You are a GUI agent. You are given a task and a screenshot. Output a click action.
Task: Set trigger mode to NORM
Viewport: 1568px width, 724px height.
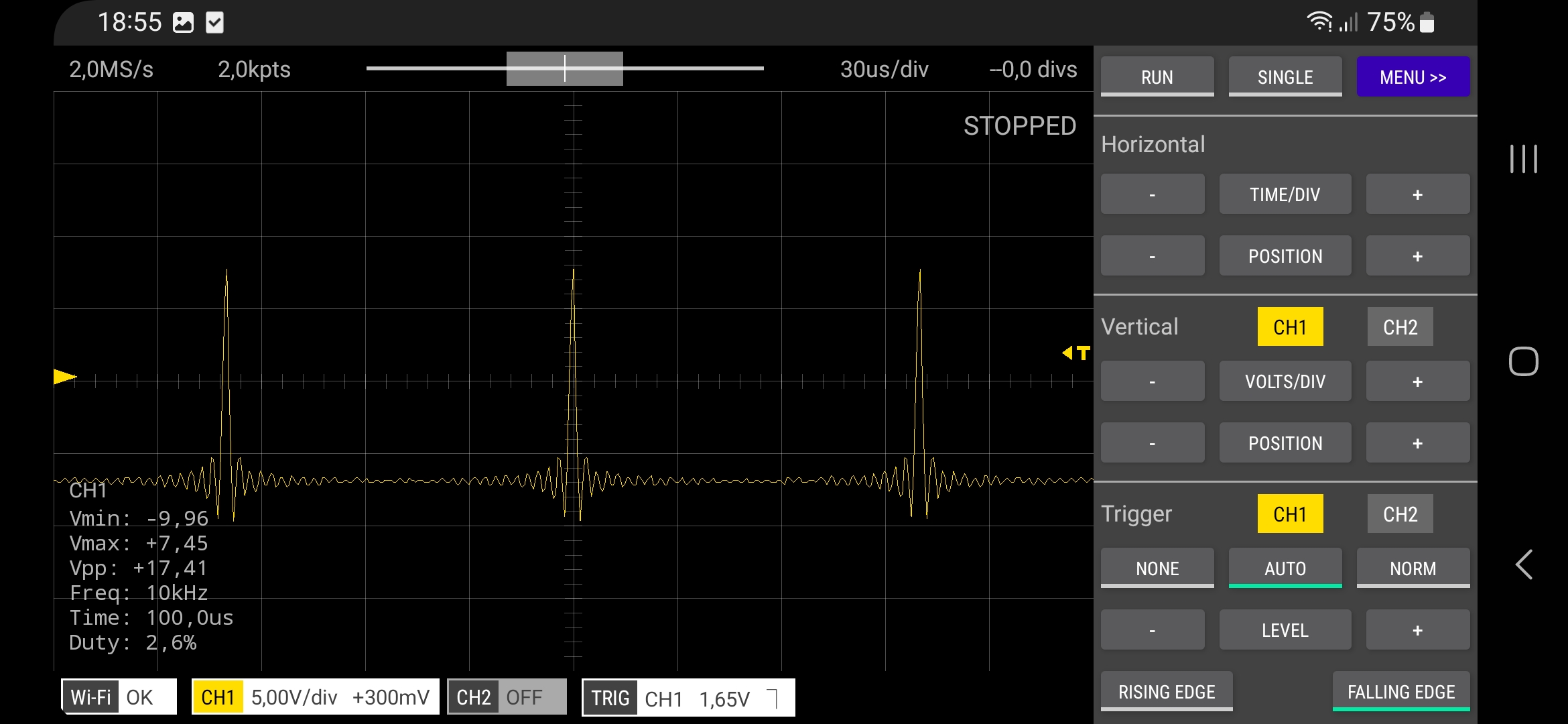pyautogui.click(x=1413, y=568)
